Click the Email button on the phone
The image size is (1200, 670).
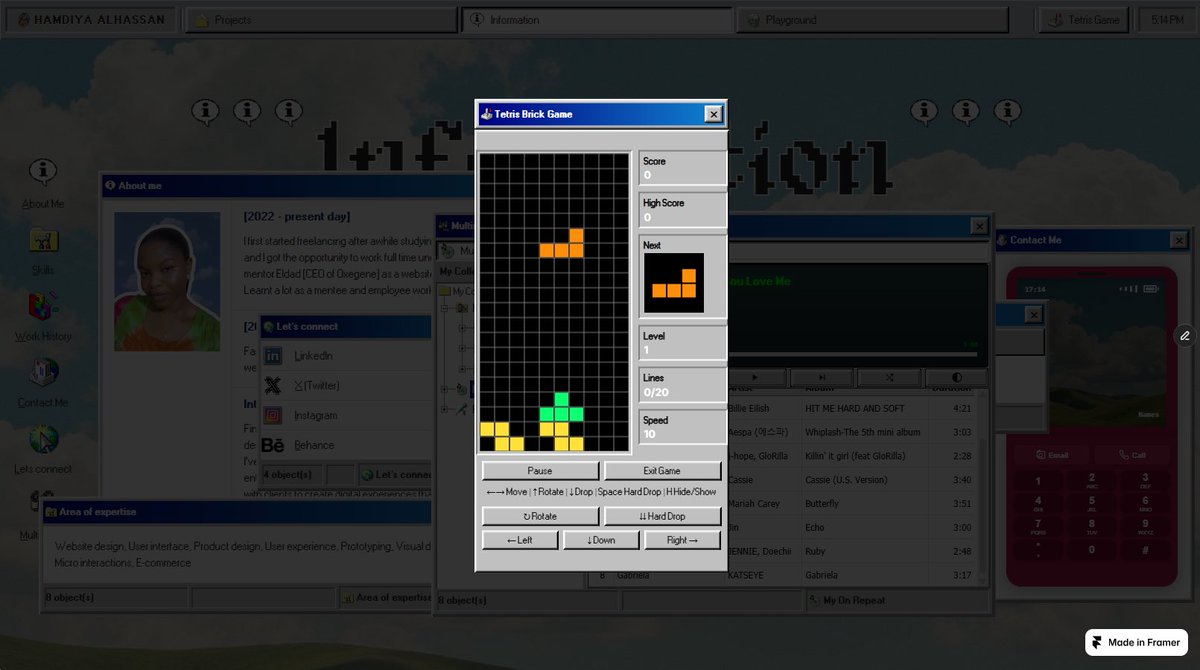point(1052,455)
